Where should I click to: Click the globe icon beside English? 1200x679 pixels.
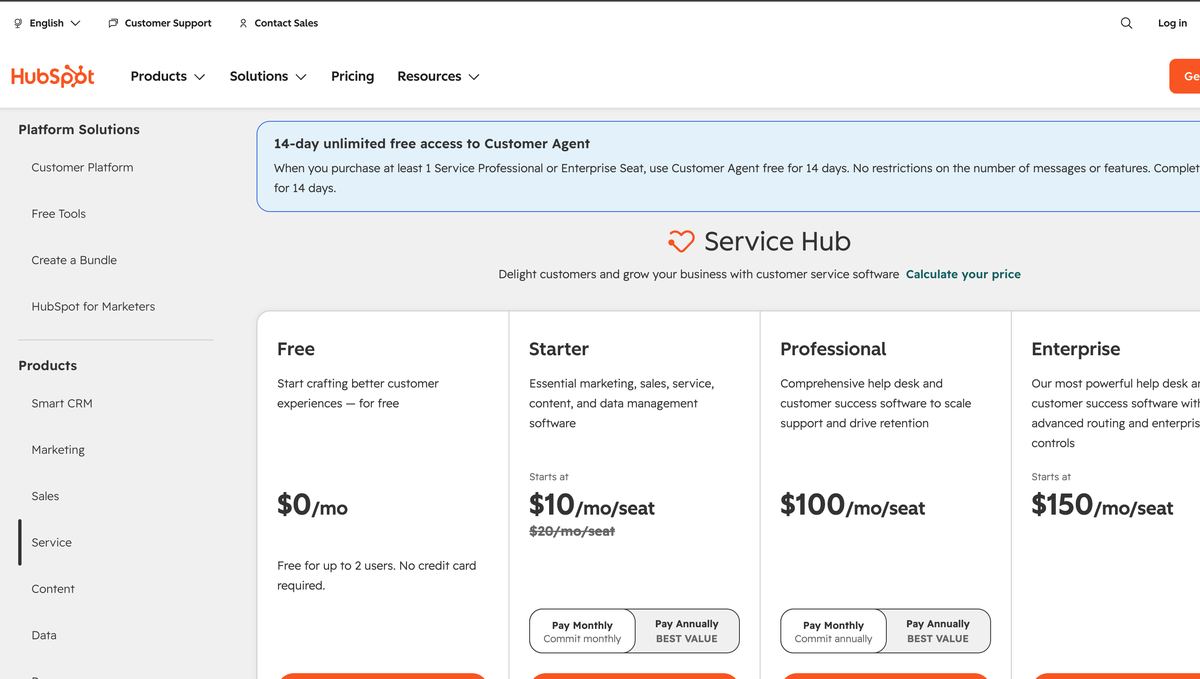click(18, 23)
